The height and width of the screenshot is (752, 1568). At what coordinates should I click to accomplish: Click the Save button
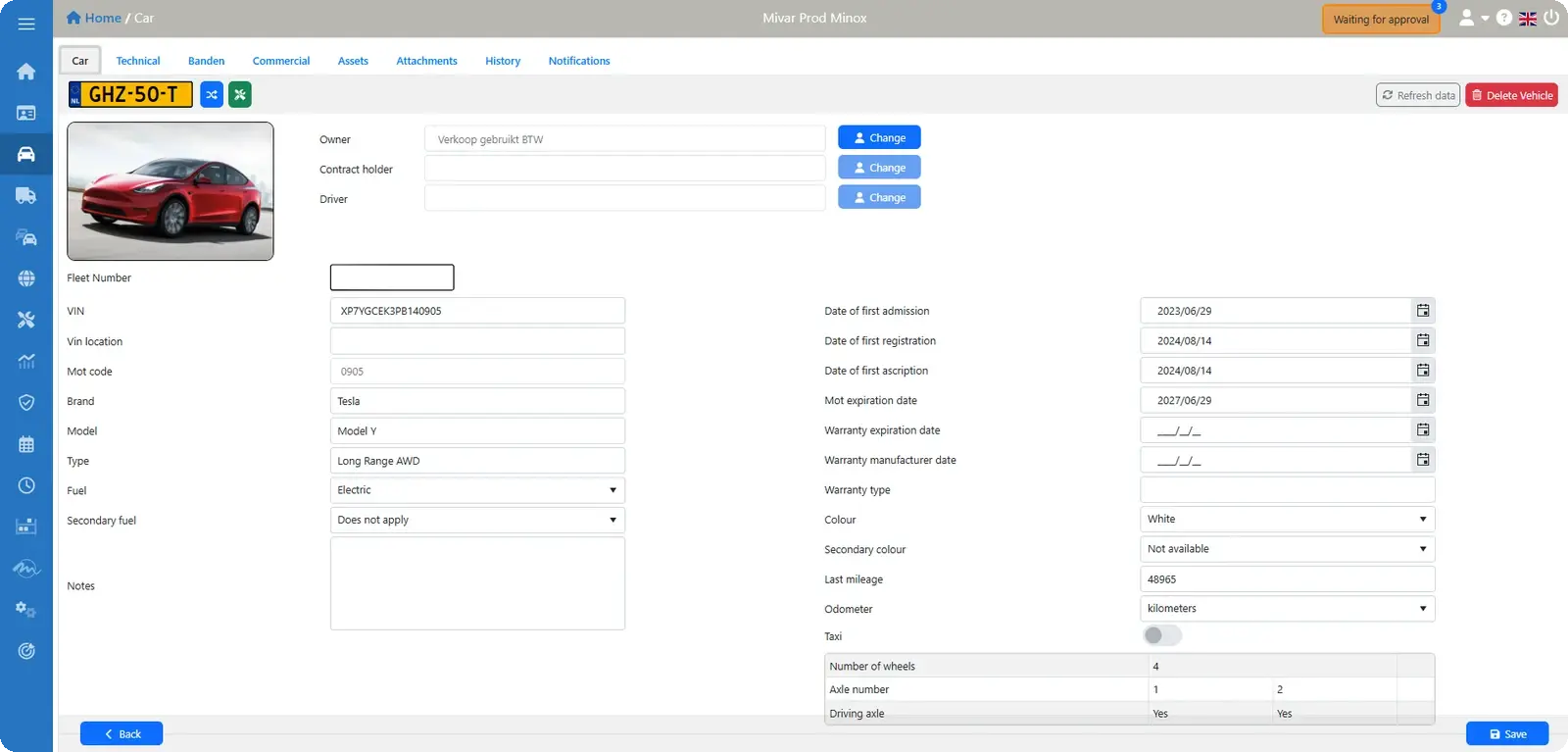coord(1507,733)
